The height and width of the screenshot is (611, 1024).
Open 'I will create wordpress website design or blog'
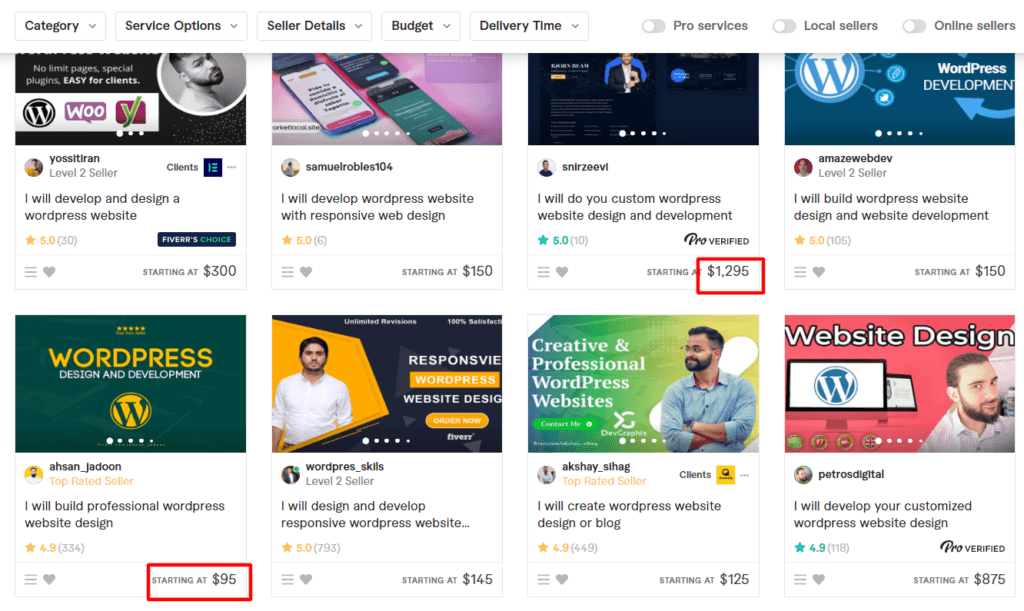tap(630, 514)
